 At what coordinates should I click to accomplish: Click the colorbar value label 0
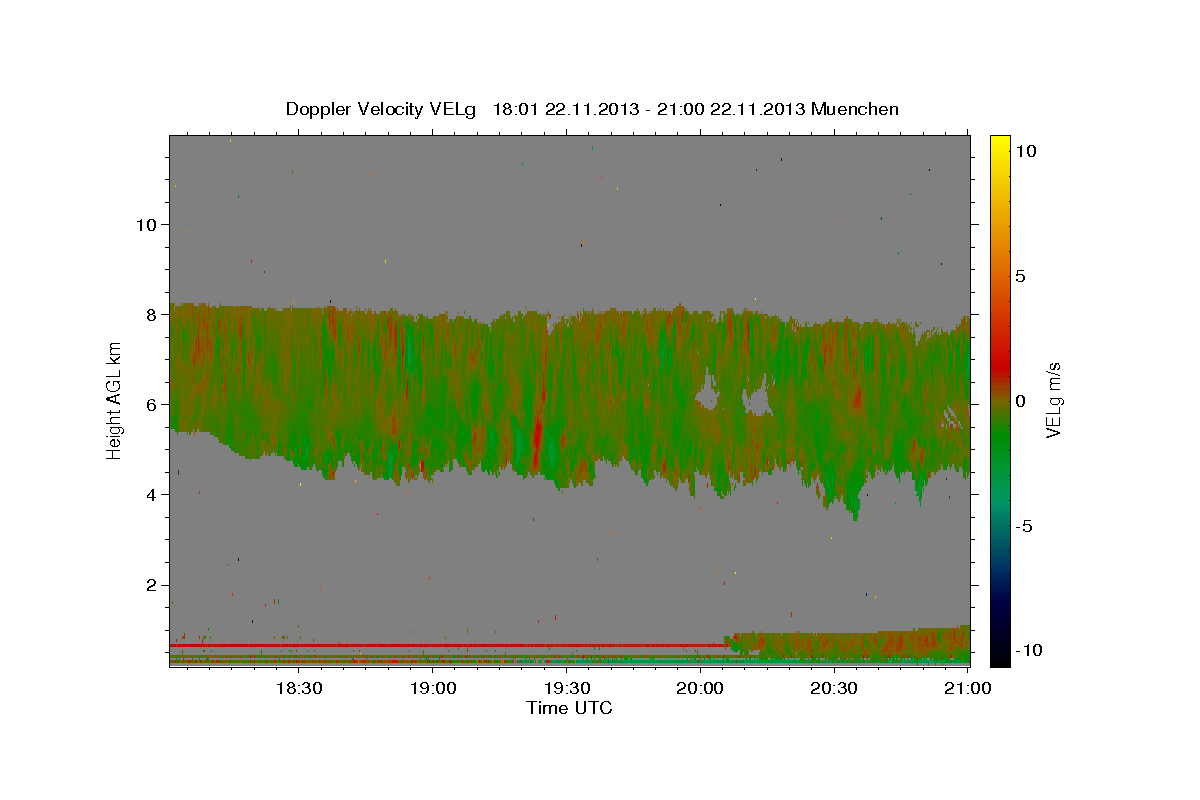1021,401
